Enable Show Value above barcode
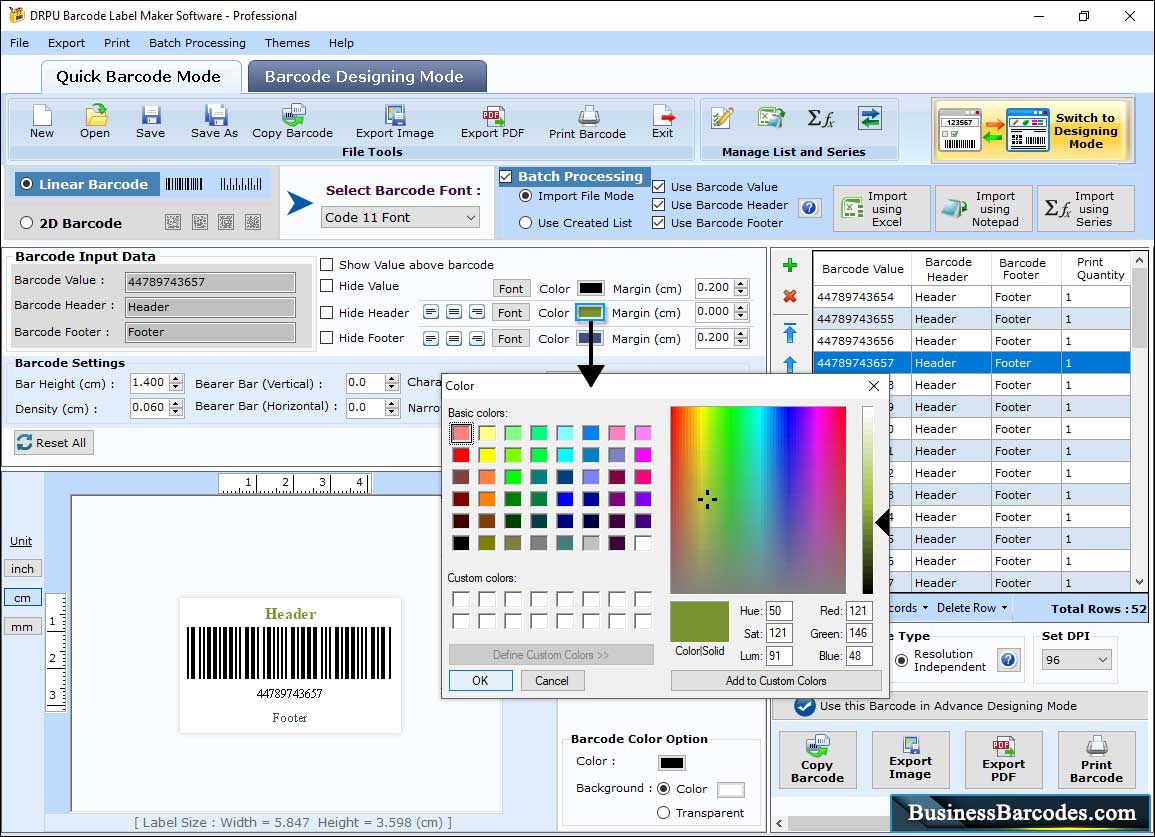The image size is (1155, 837). (x=326, y=265)
